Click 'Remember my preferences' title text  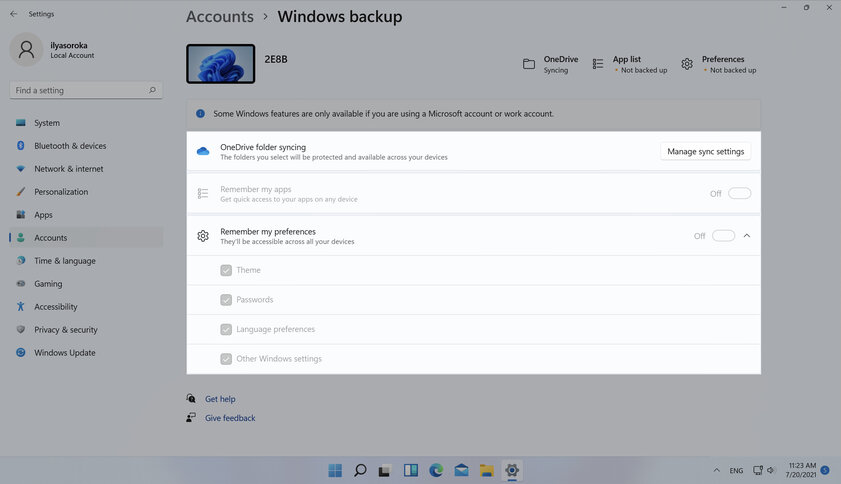point(268,232)
